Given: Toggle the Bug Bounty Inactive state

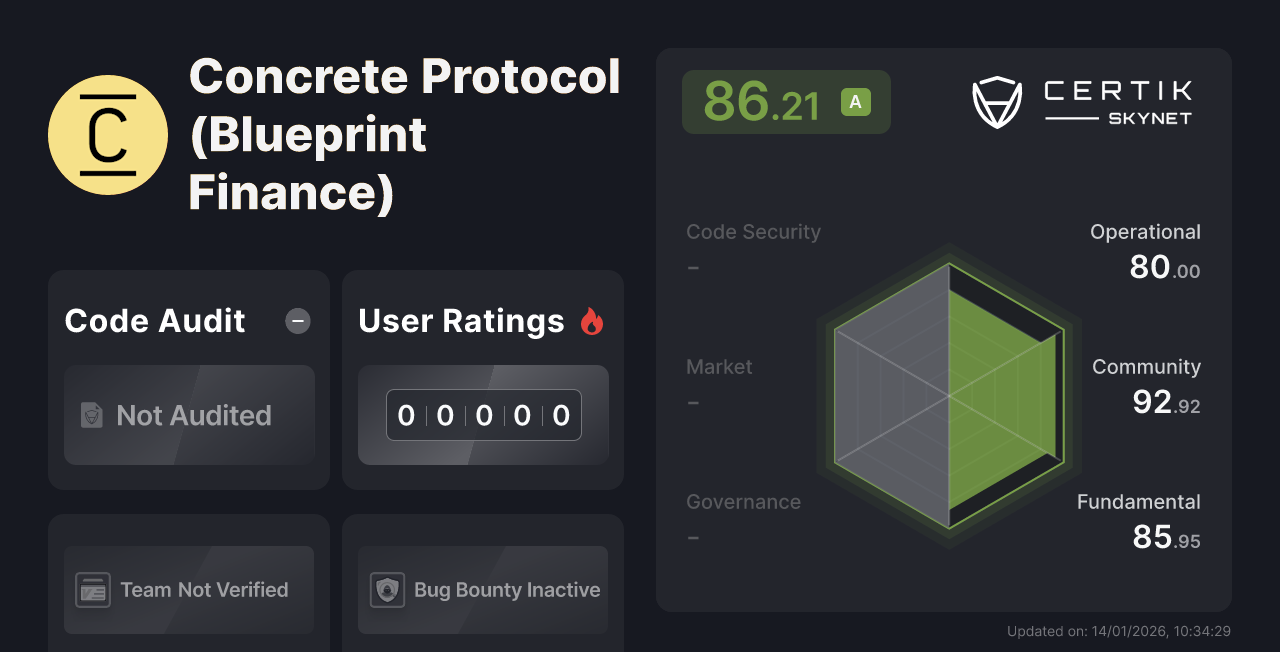Looking at the screenshot, I should click(482, 590).
